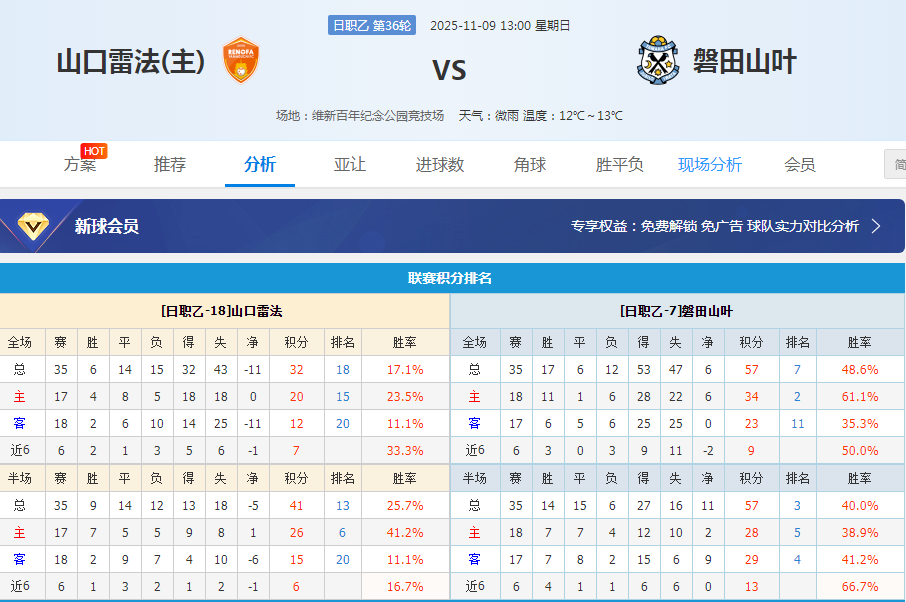Click the currently active 分析 tab

259,164
